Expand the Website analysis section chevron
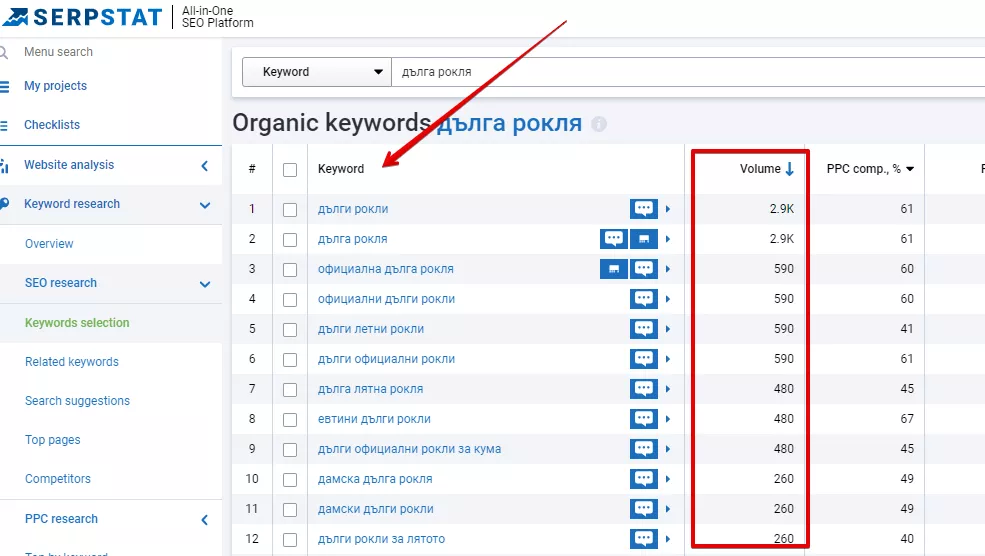The width and height of the screenshot is (985, 556). click(204, 166)
